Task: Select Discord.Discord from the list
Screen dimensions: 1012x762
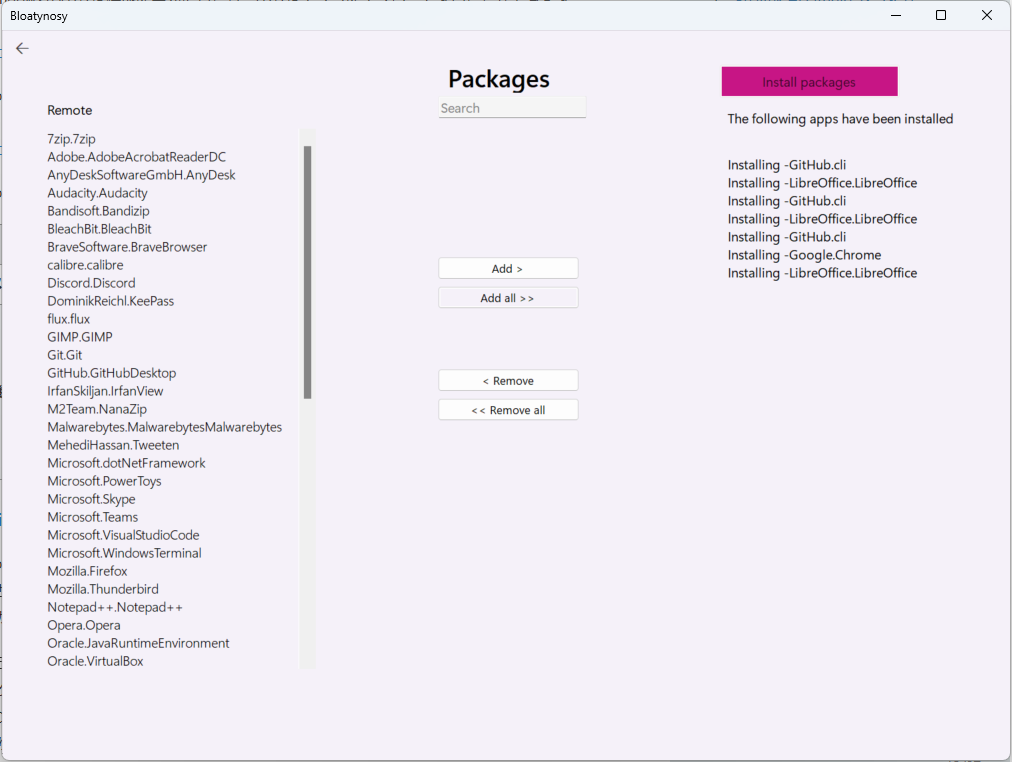Action: (91, 282)
